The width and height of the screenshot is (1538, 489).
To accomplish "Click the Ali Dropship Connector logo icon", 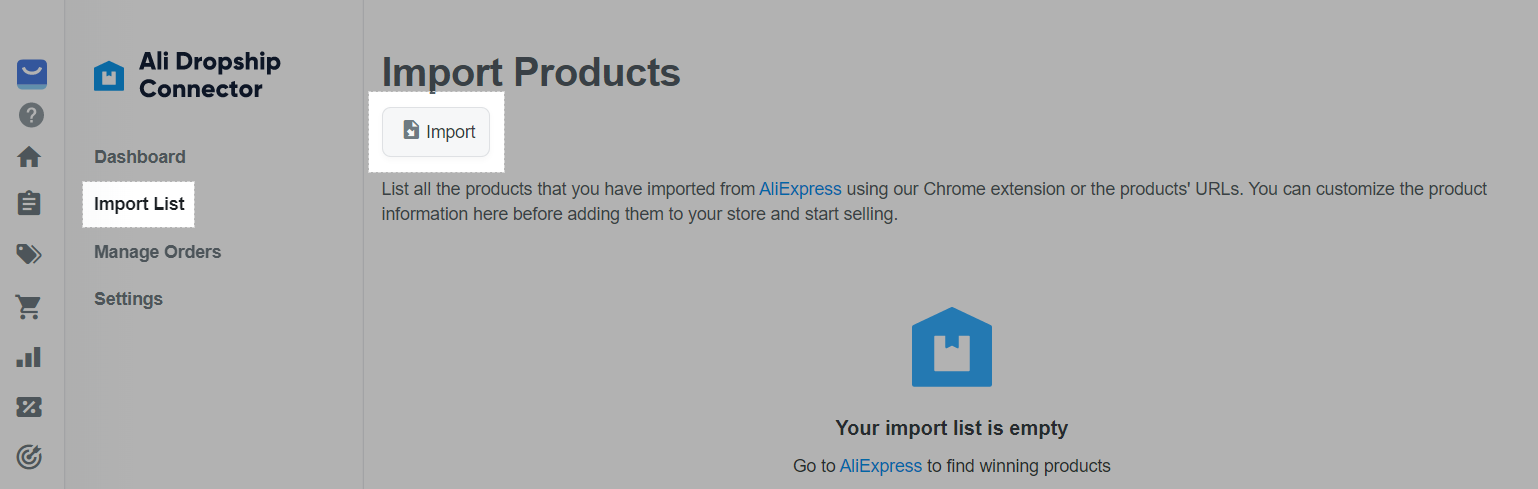I will (x=109, y=76).
